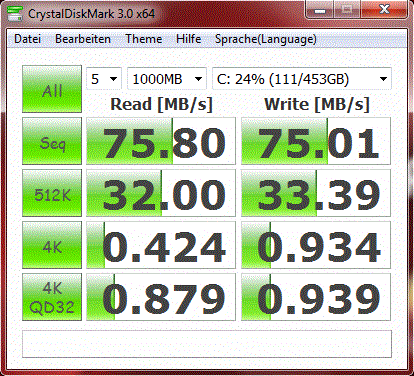
Task: Run all benchmarks with the All button
Action: click(x=52, y=89)
